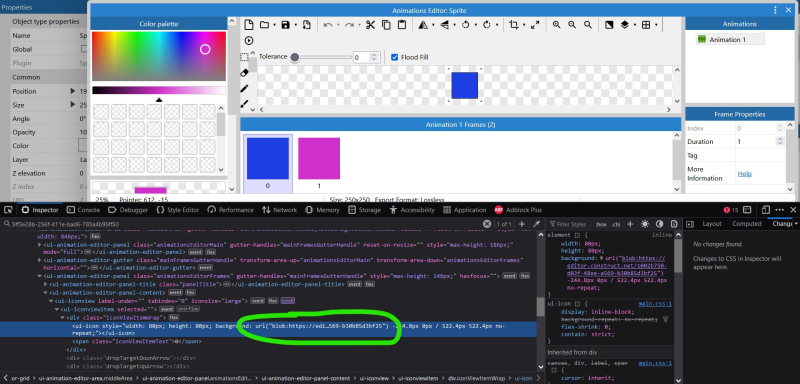The image size is (800, 384).
Task: Open the dropdown arrow next to Save
Action: (x=295, y=25)
